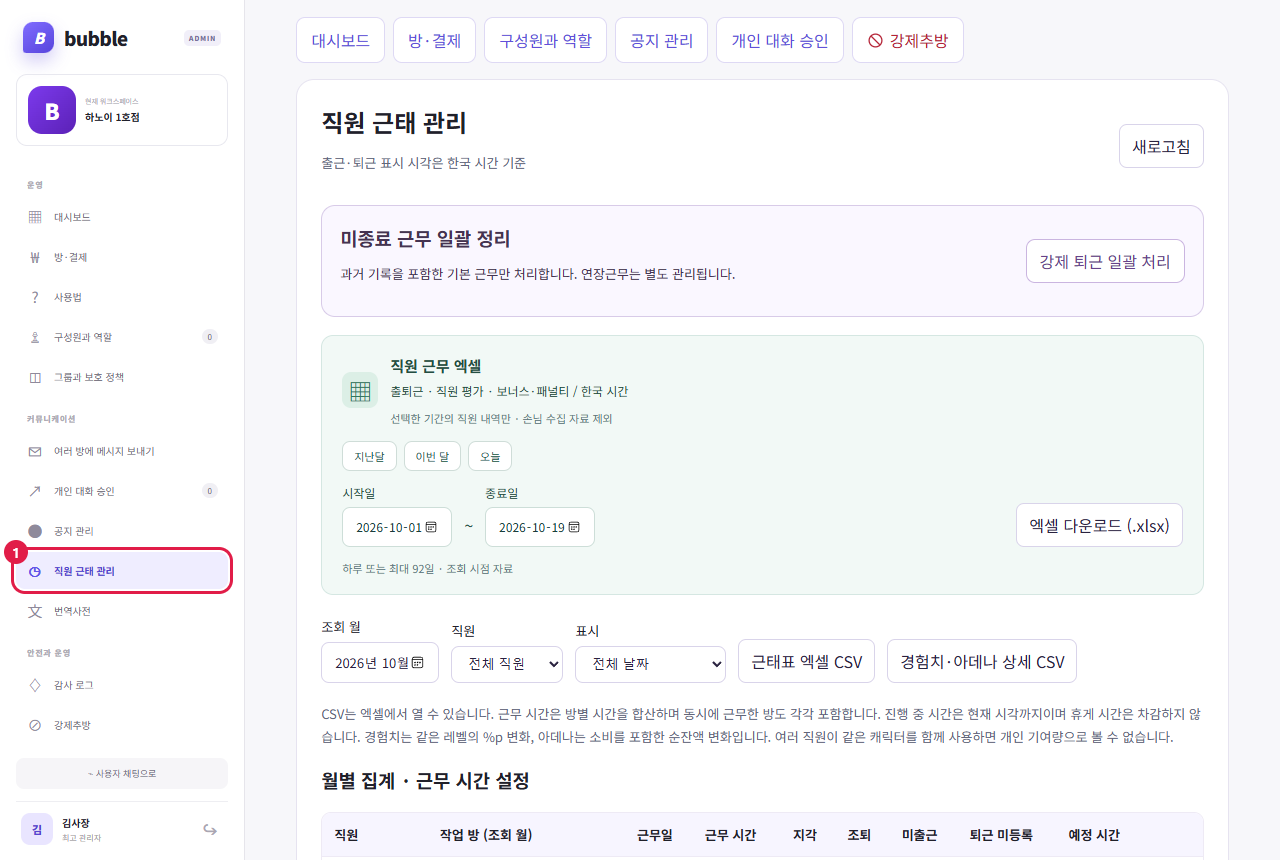Click clock icon for 직원 근태 관리
Image resolution: width=1280 pixels, height=860 pixels.
[x=35, y=571]
